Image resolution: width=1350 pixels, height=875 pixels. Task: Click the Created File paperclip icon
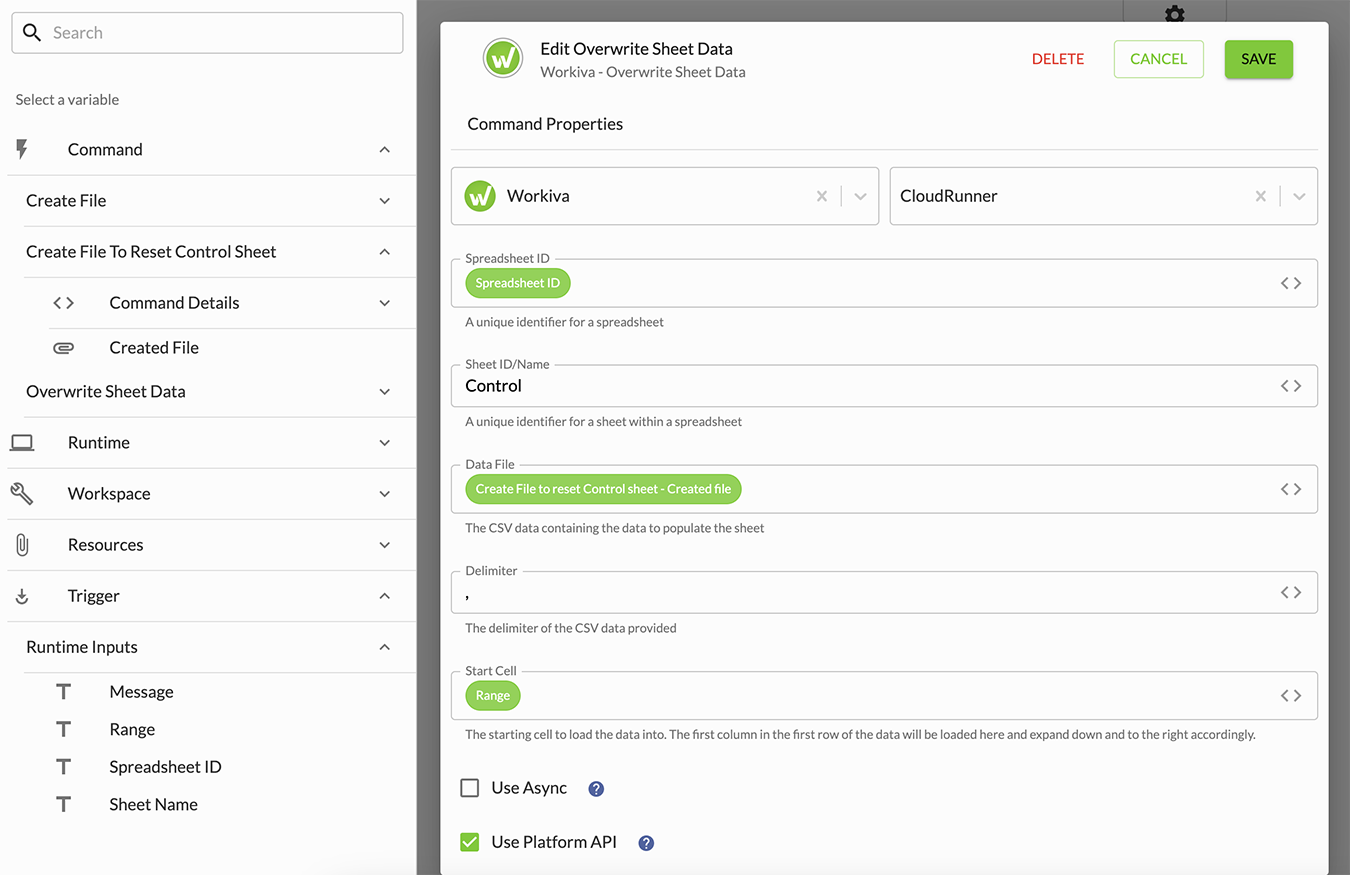click(x=63, y=348)
